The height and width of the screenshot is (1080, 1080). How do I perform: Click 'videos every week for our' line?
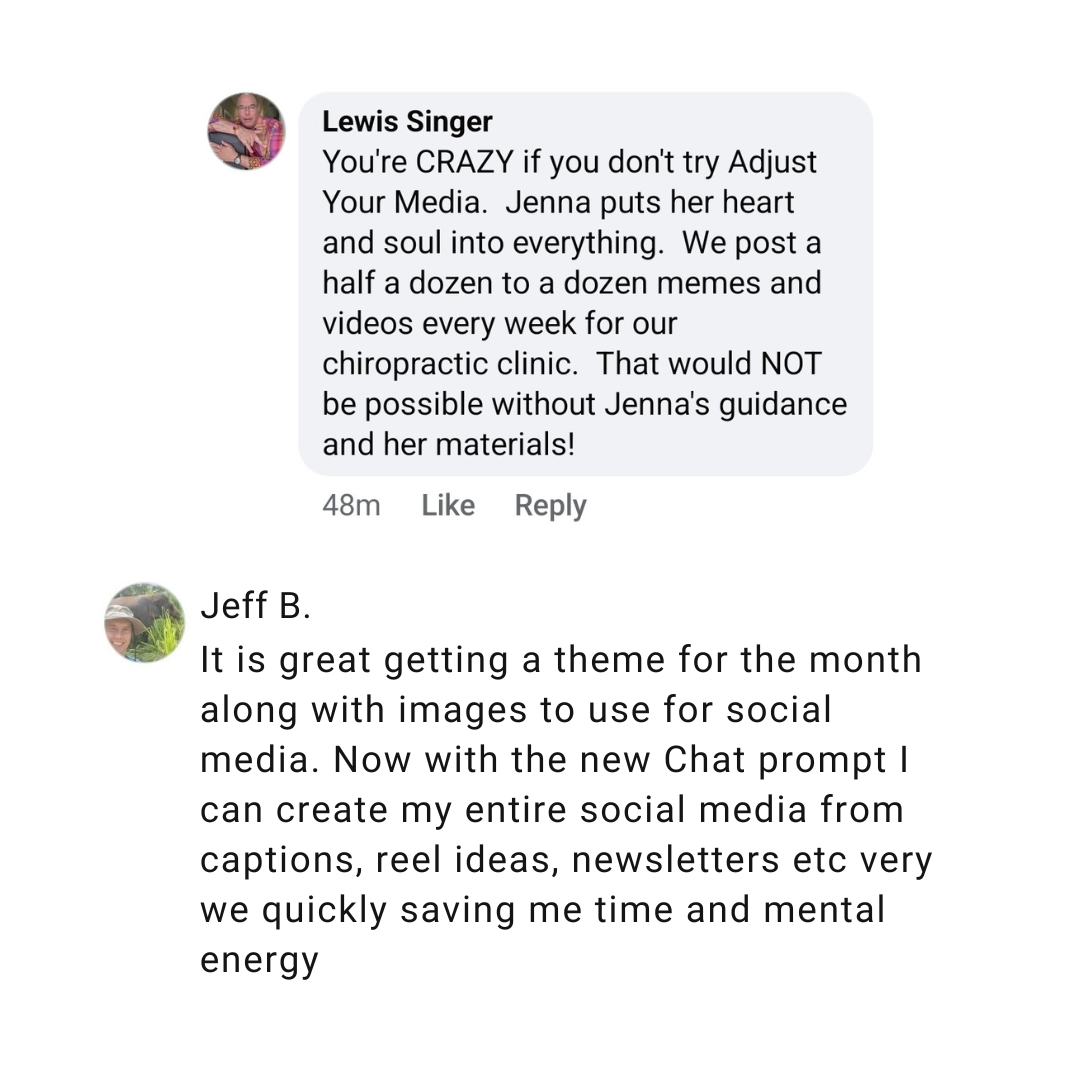[499, 324]
